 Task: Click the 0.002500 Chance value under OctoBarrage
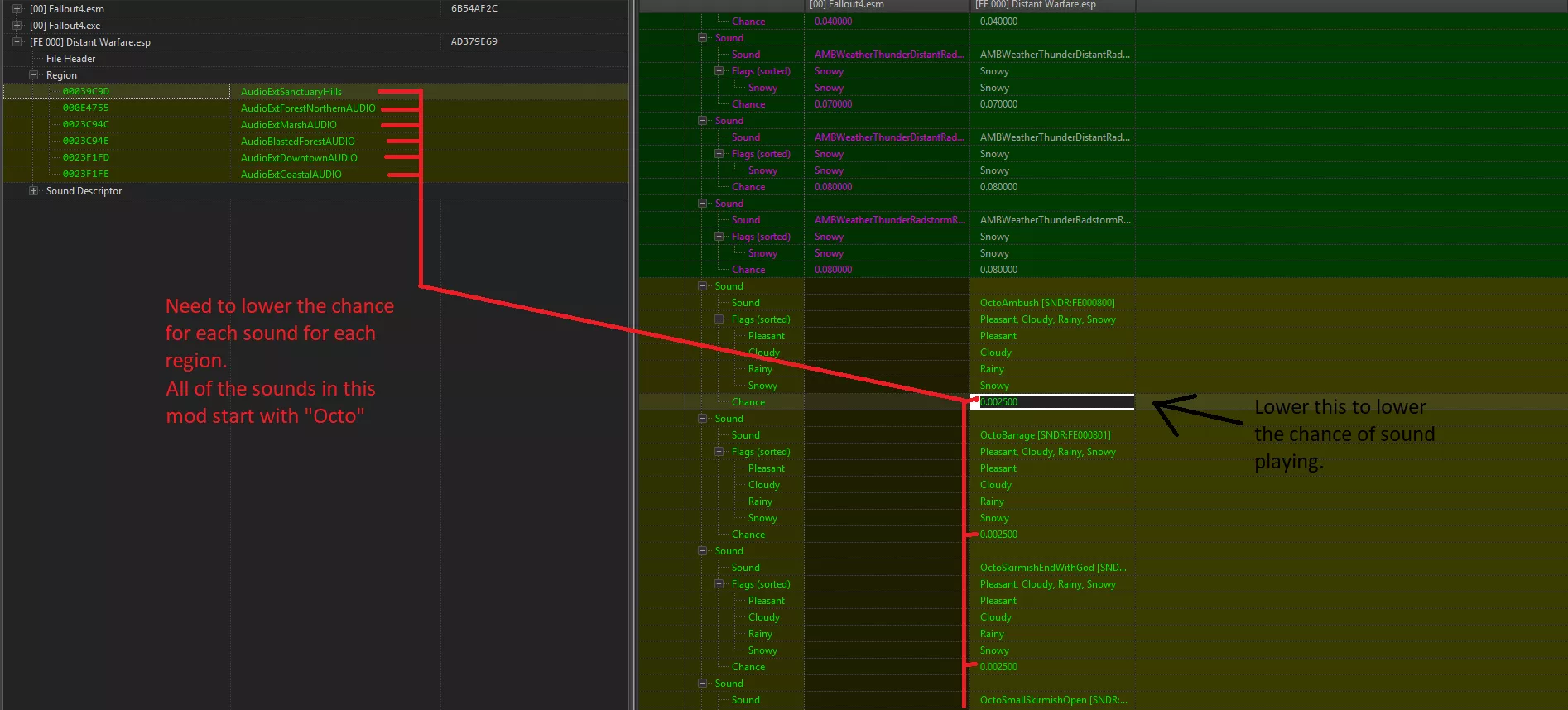point(998,535)
